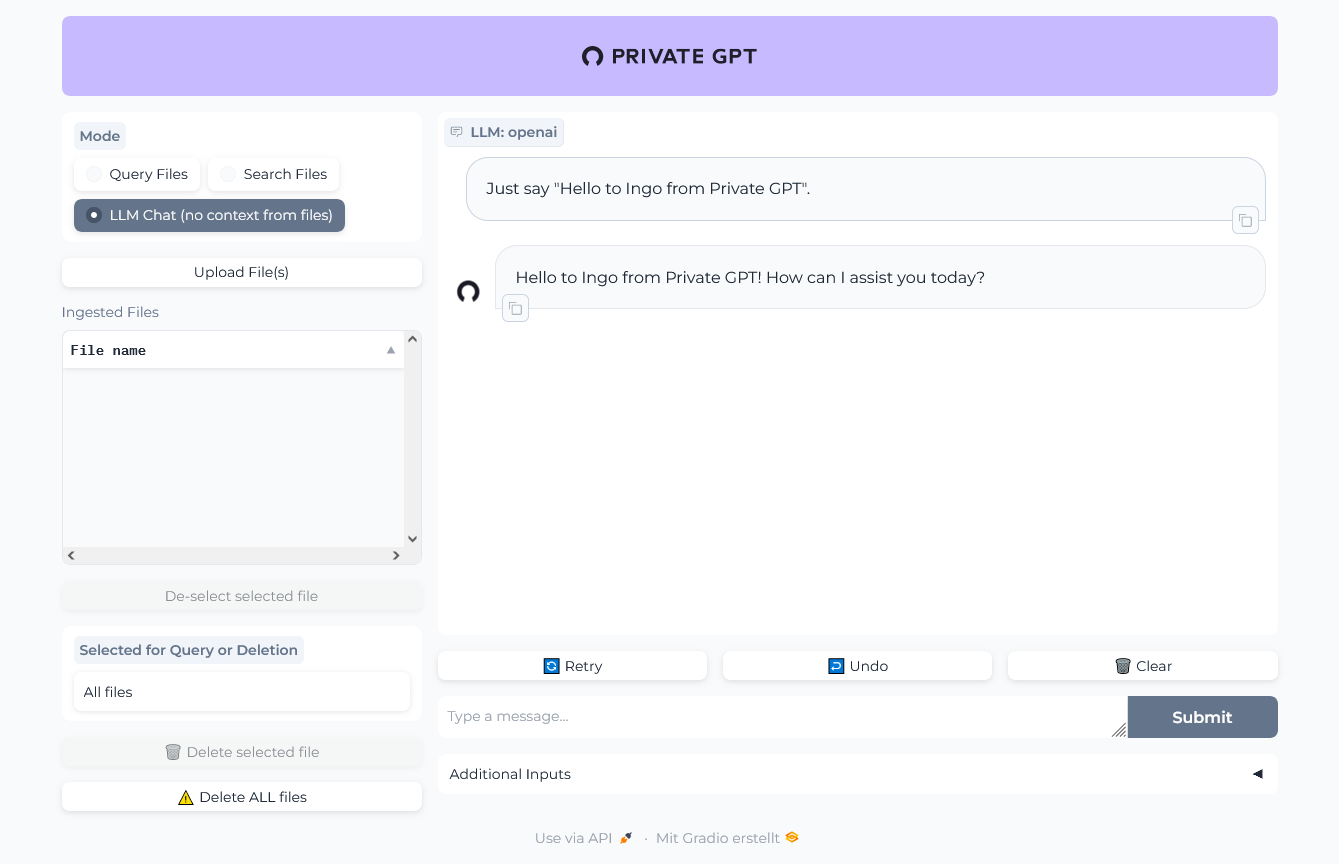The width and height of the screenshot is (1339, 864).
Task: Select the Search Files mode
Action: 273,174
